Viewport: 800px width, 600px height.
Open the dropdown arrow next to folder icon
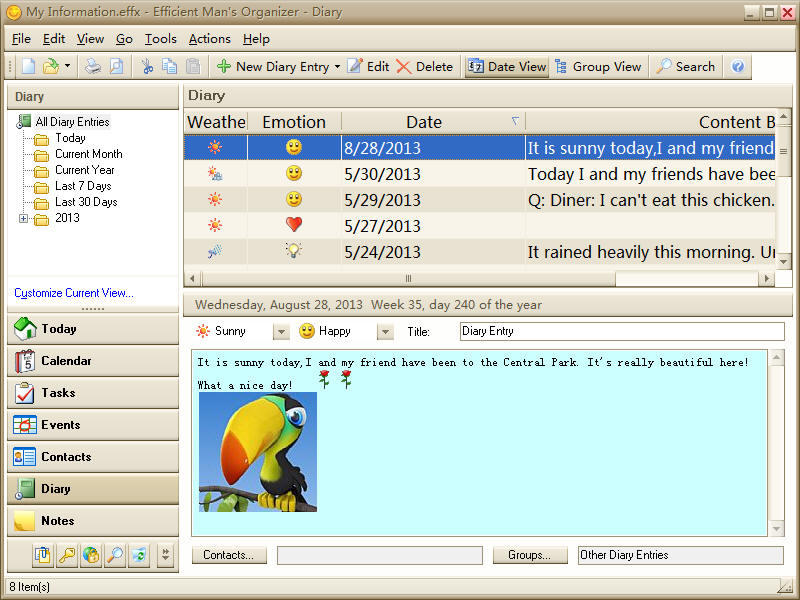pyautogui.click(x=67, y=66)
